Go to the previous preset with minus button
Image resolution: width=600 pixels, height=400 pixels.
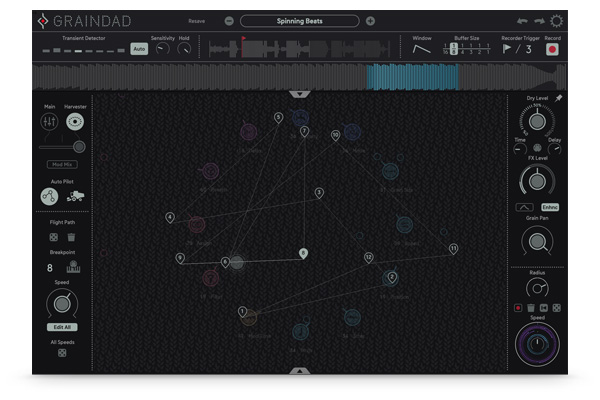[229, 21]
